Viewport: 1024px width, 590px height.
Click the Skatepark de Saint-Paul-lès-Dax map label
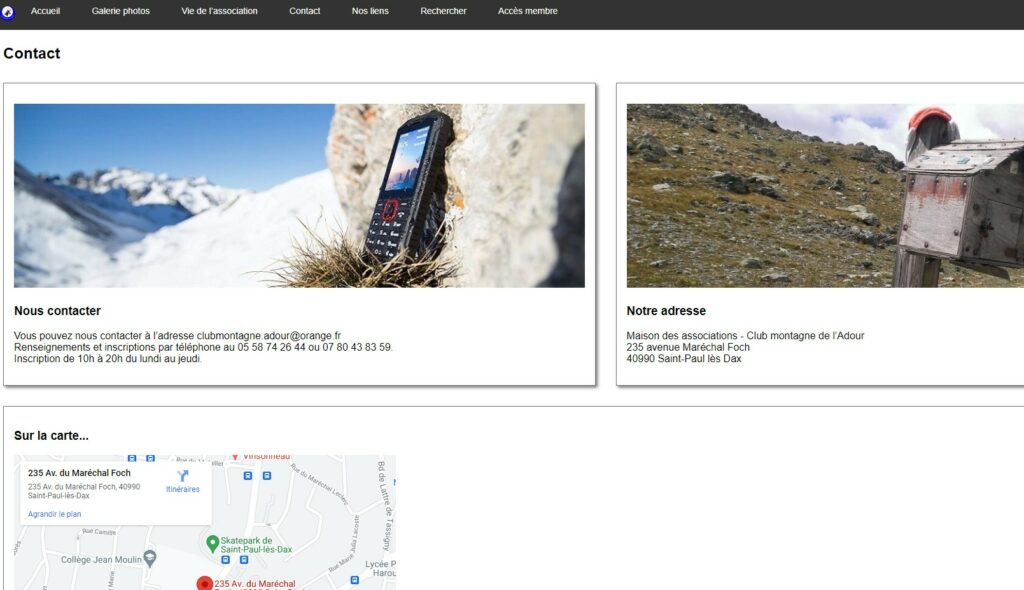pos(256,545)
